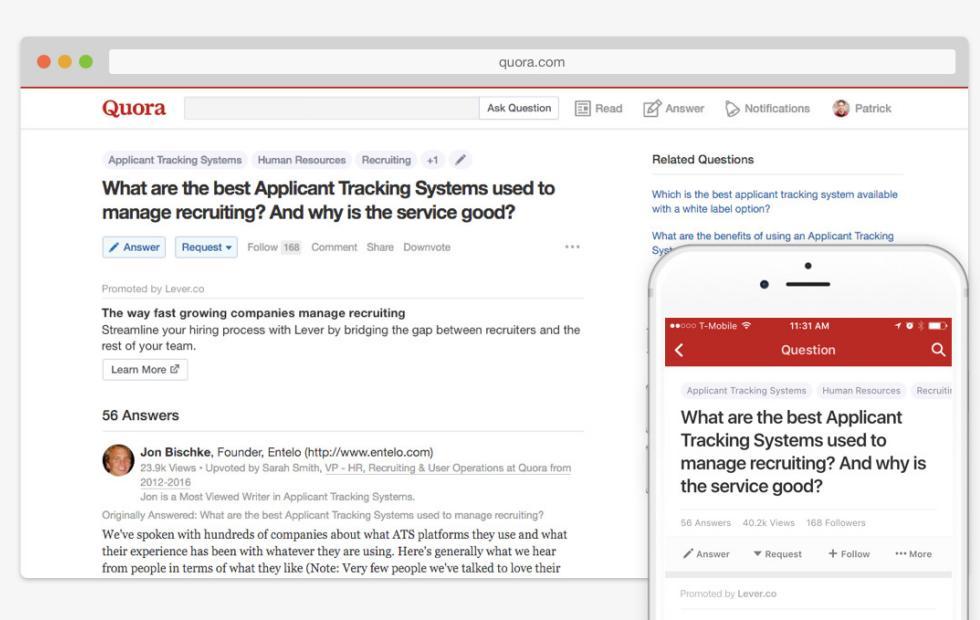
Task: Tap Applicant Tracking Systems tag on phone
Action: point(746,391)
